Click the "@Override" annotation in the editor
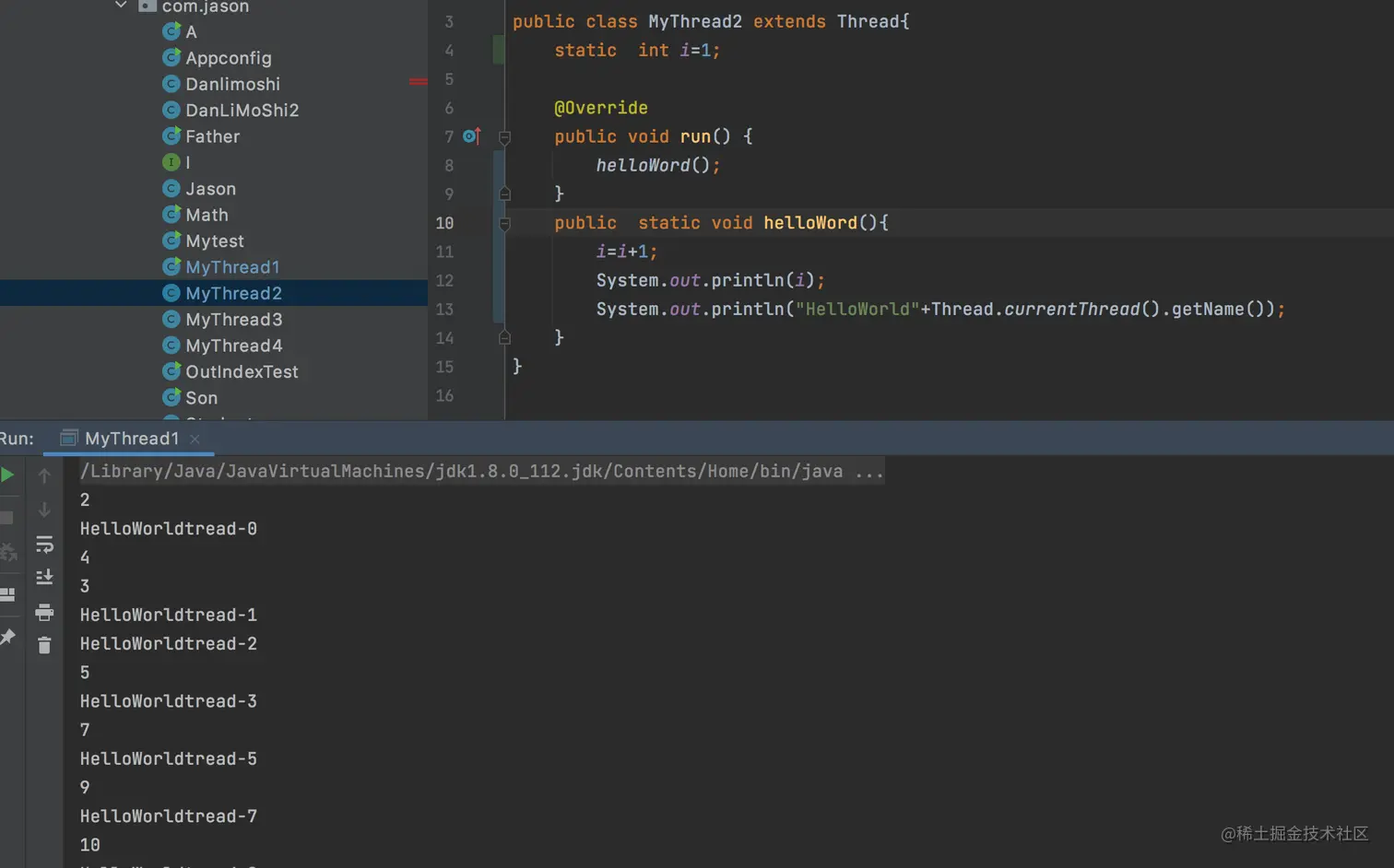 [x=601, y=108]
